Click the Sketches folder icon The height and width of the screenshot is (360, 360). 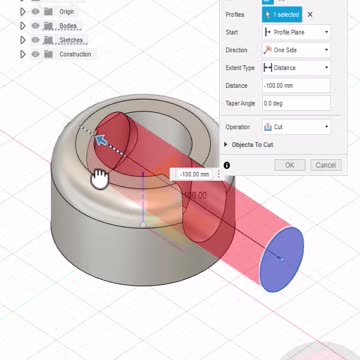pyautogui.click(x=48, y=40)
